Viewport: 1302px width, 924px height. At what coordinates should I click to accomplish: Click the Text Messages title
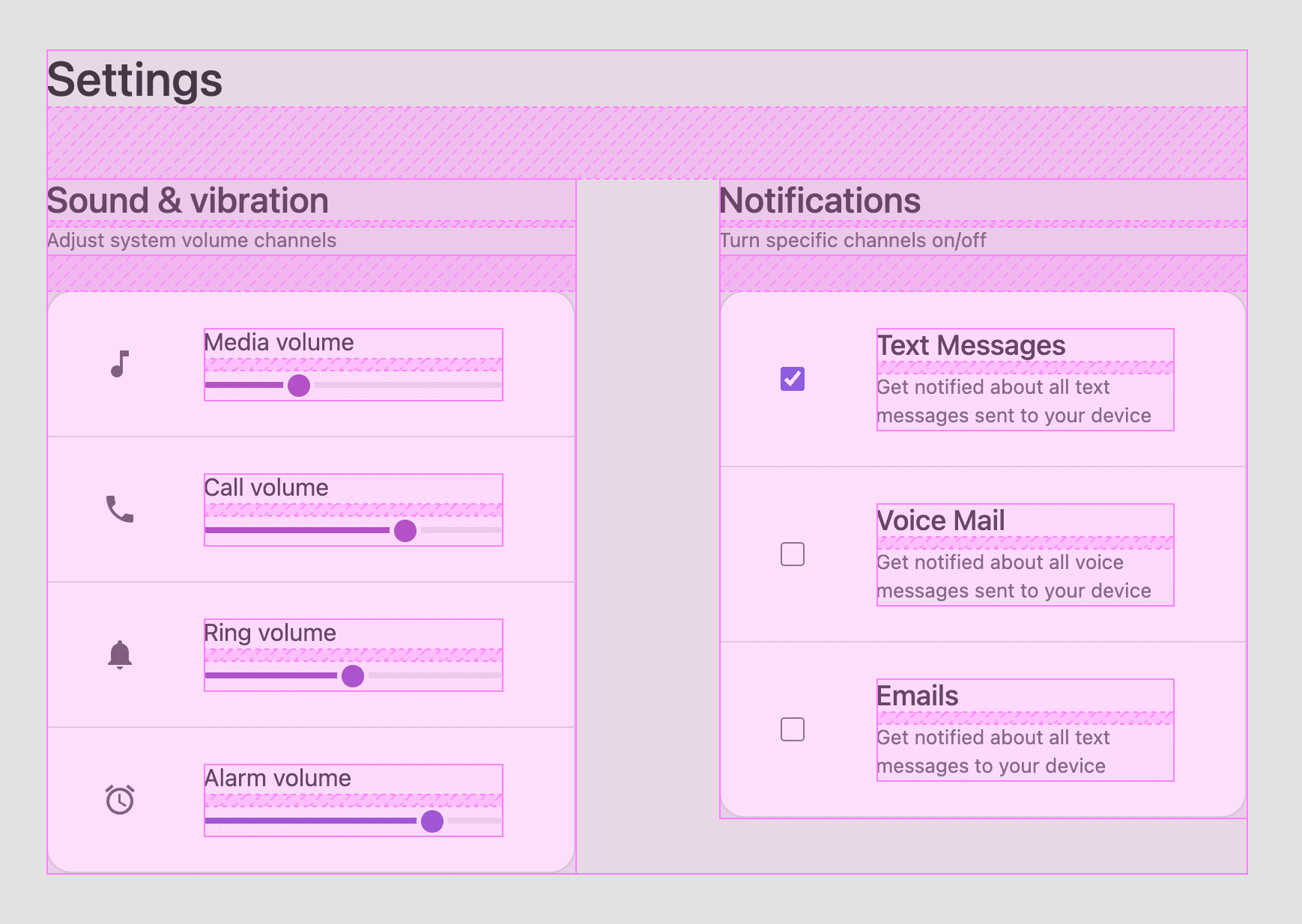pos(971,345)
